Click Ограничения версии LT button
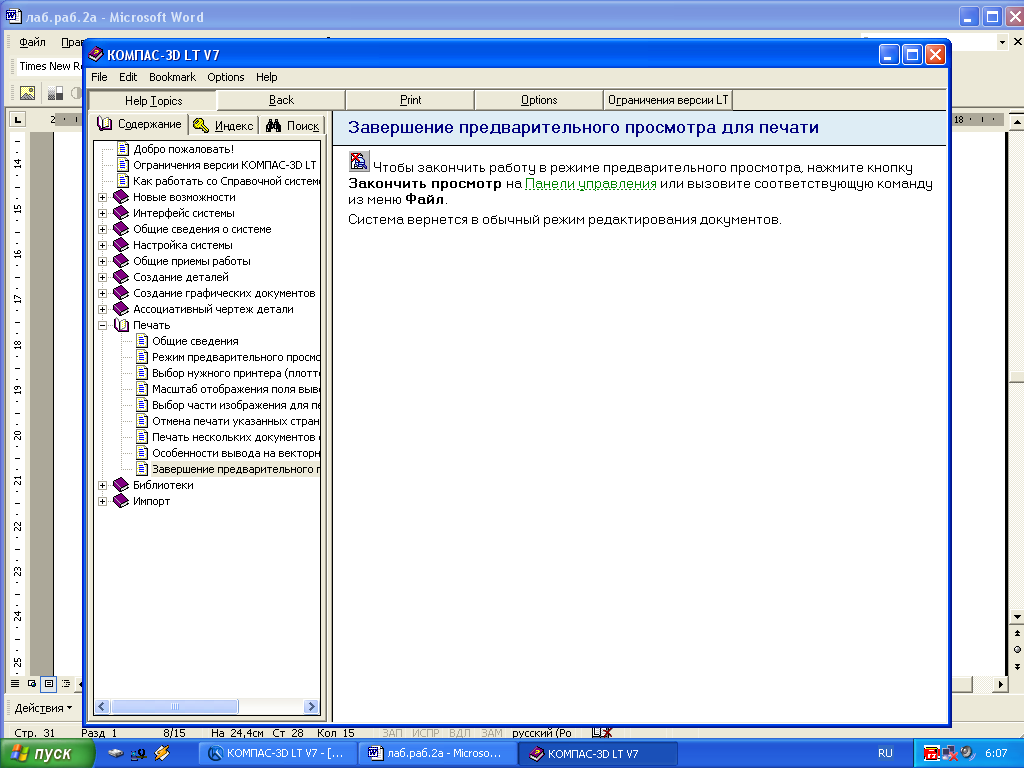 click(x=667, y=100)
